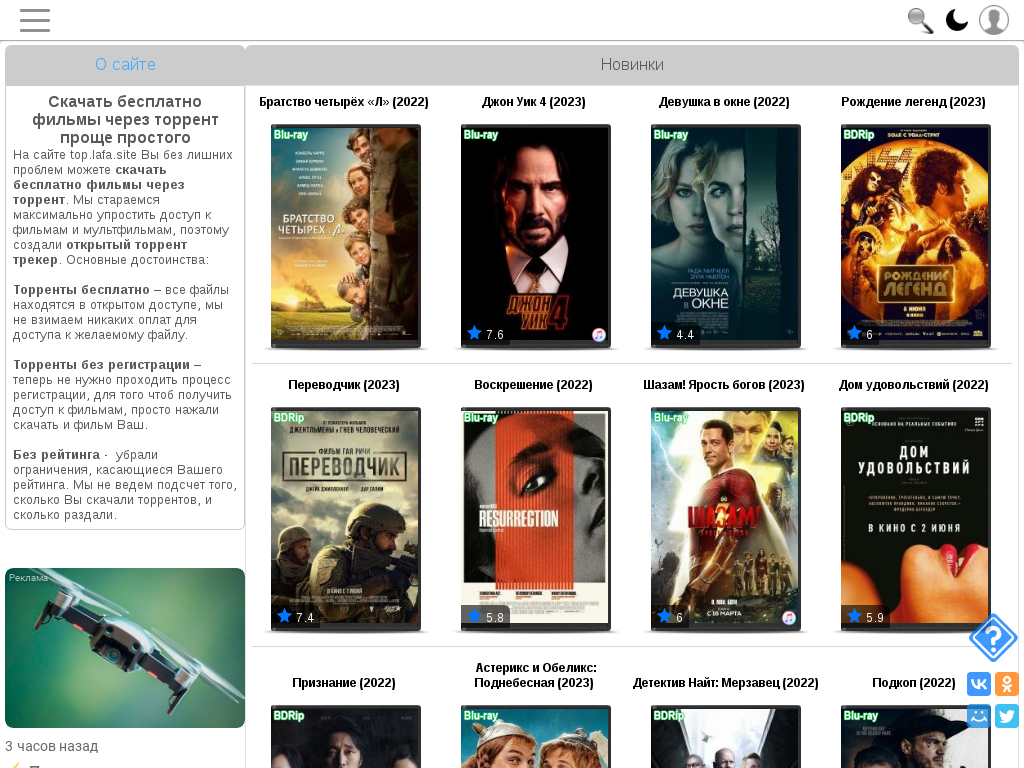Click Братство четырёх «Л» poster
Screen dimensions: 1024x768
[345, 236]
